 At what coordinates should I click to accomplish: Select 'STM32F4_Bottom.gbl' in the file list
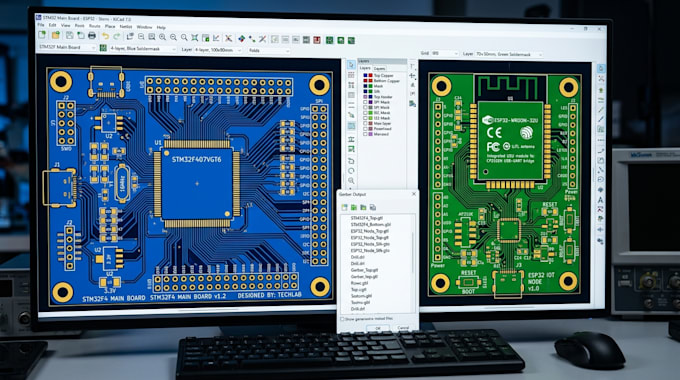(x=370, y=224)
